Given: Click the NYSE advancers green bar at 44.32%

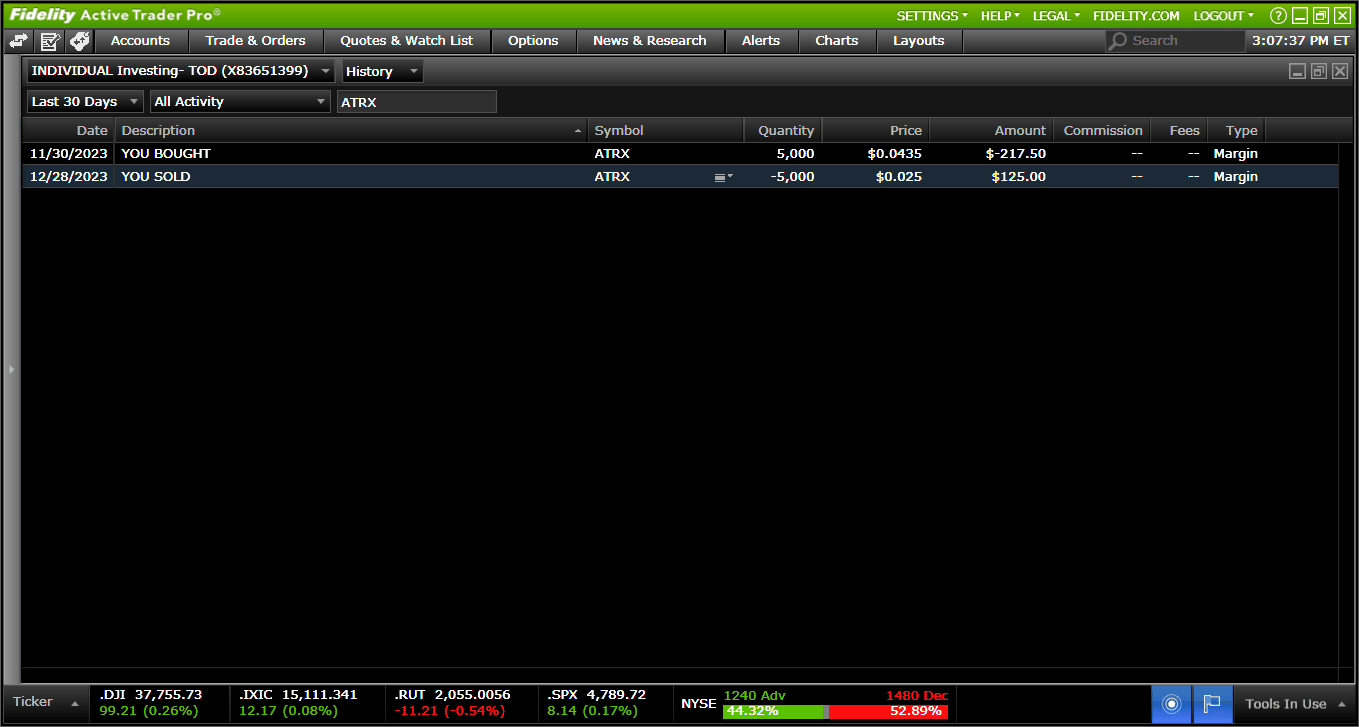Looking at the screenshot, I should (x=773, y=711).
